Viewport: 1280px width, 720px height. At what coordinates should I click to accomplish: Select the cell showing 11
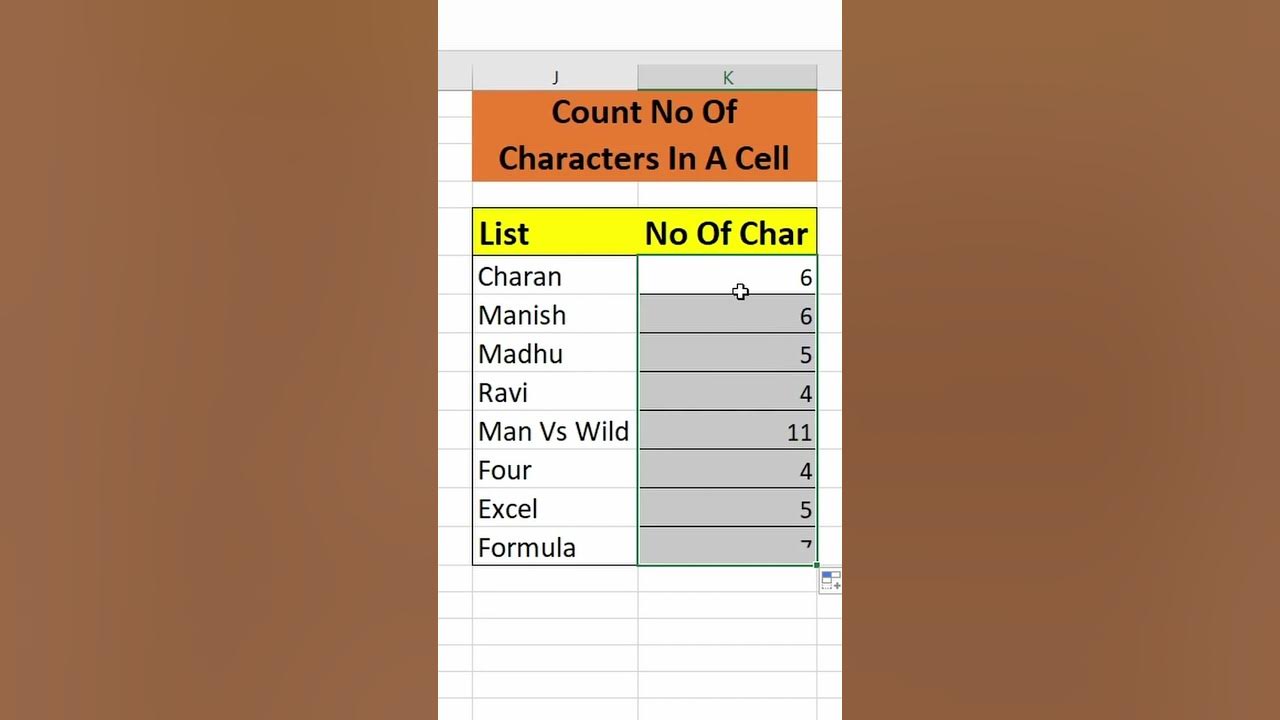tap(727, 431)
